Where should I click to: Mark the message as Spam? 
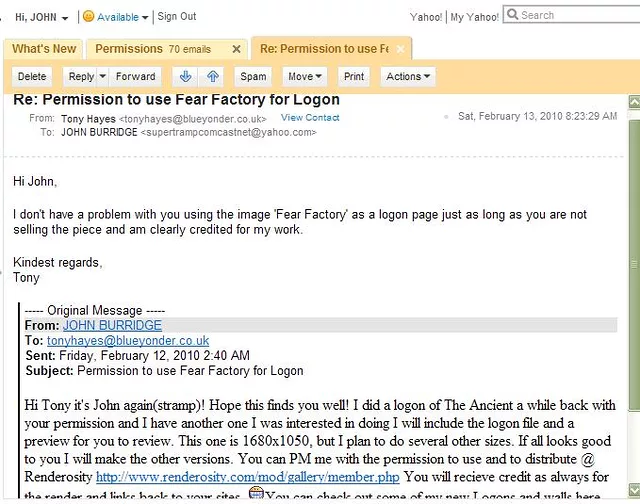pyautogui.click(x=253, y=76)
